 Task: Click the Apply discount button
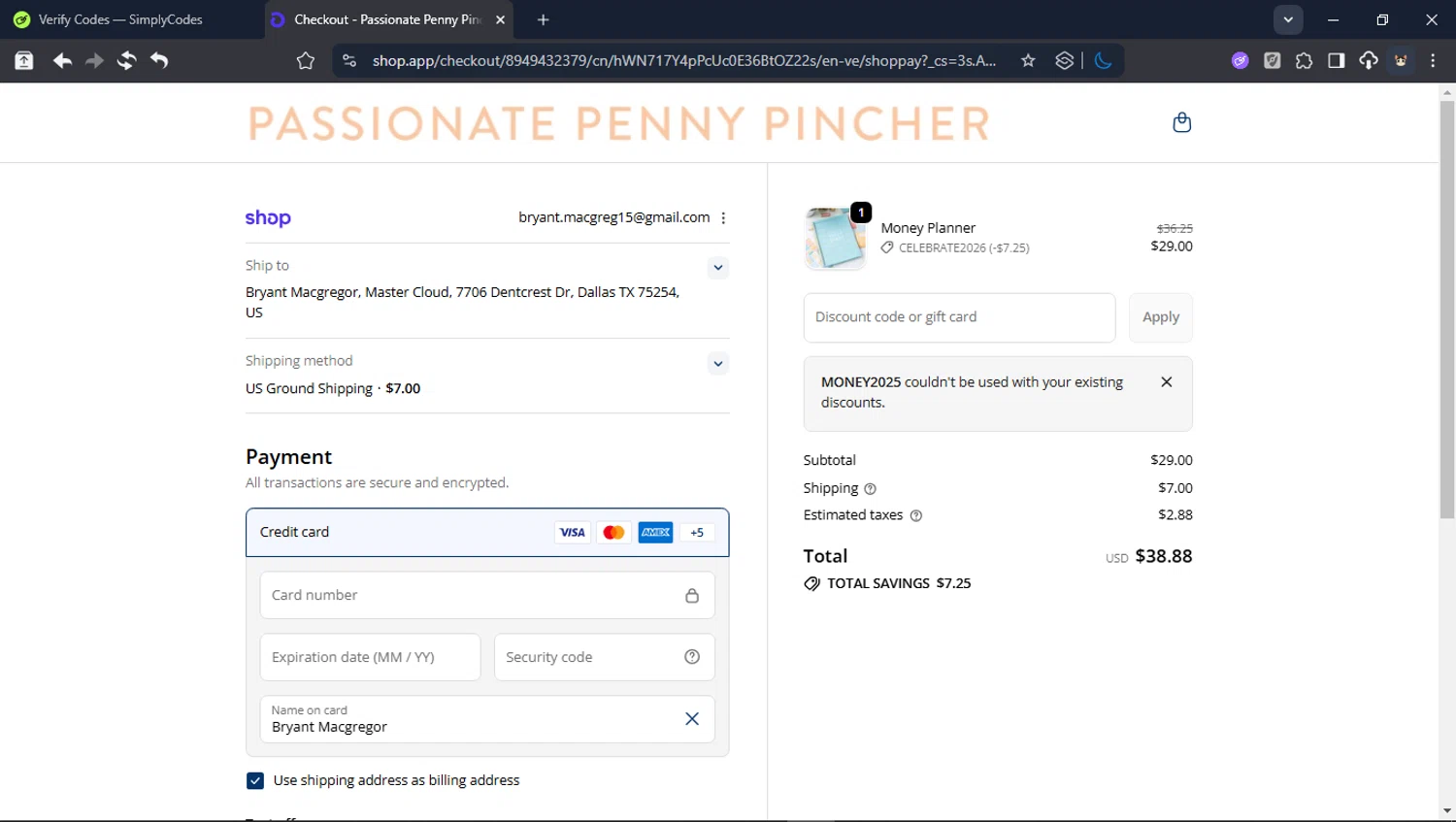click(1160, 317)
